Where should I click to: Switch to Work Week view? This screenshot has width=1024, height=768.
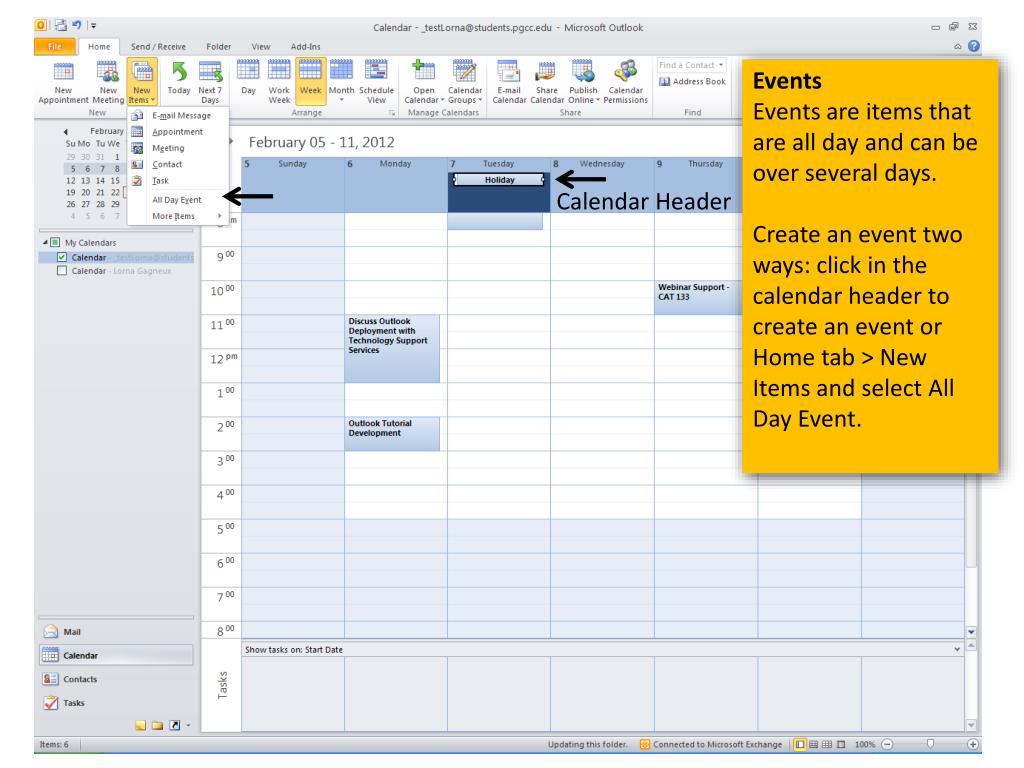pos(279,82)
